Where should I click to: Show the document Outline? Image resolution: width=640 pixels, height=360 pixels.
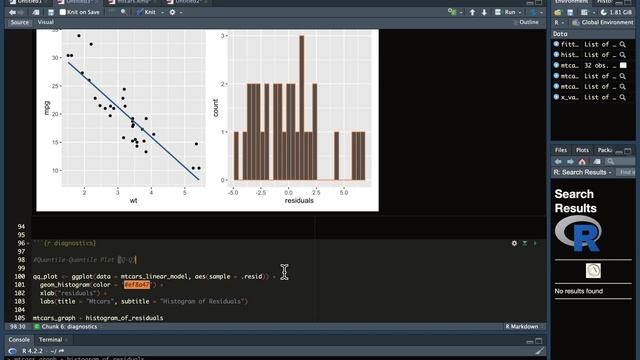point(527,22)
